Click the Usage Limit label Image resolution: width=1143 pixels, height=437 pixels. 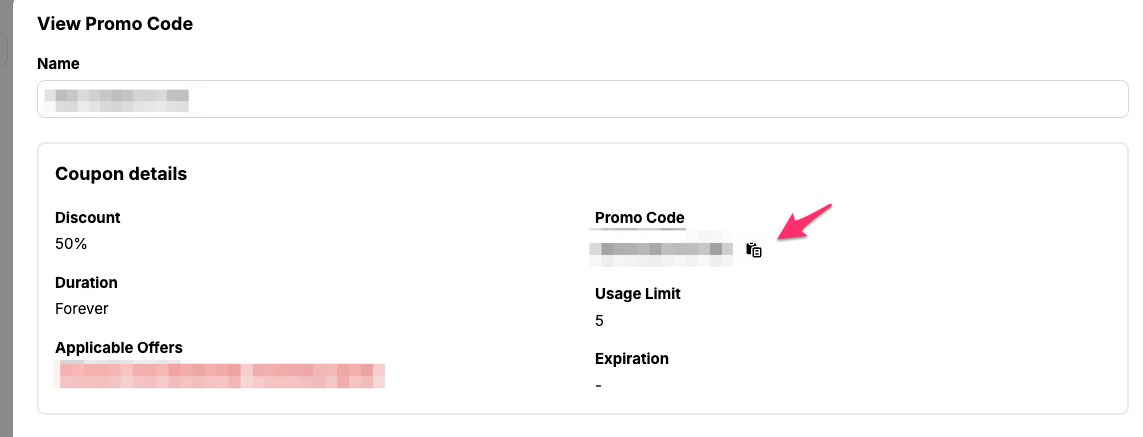click(x=637, y=294)
